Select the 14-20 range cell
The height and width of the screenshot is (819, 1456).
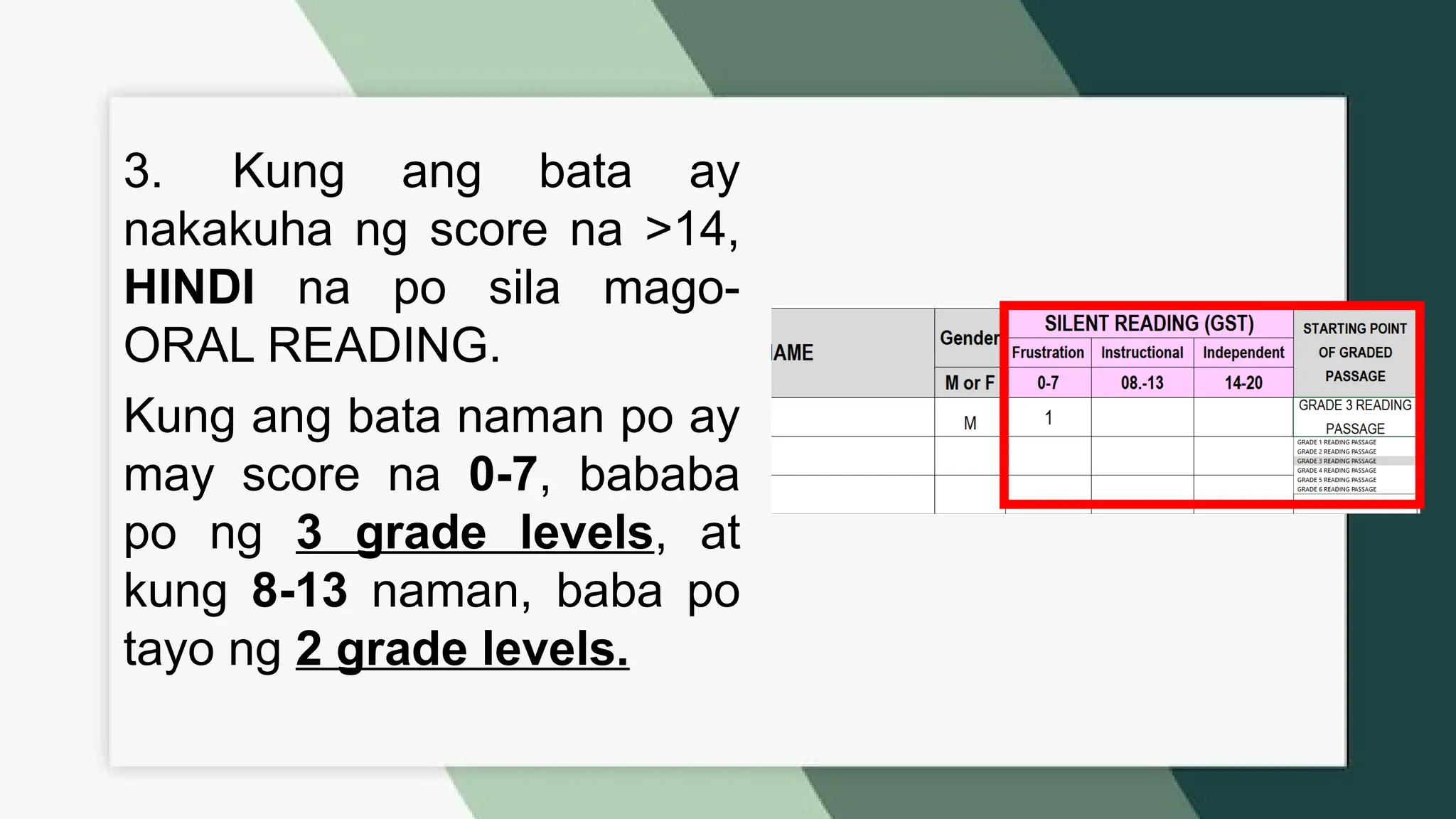1243,382
